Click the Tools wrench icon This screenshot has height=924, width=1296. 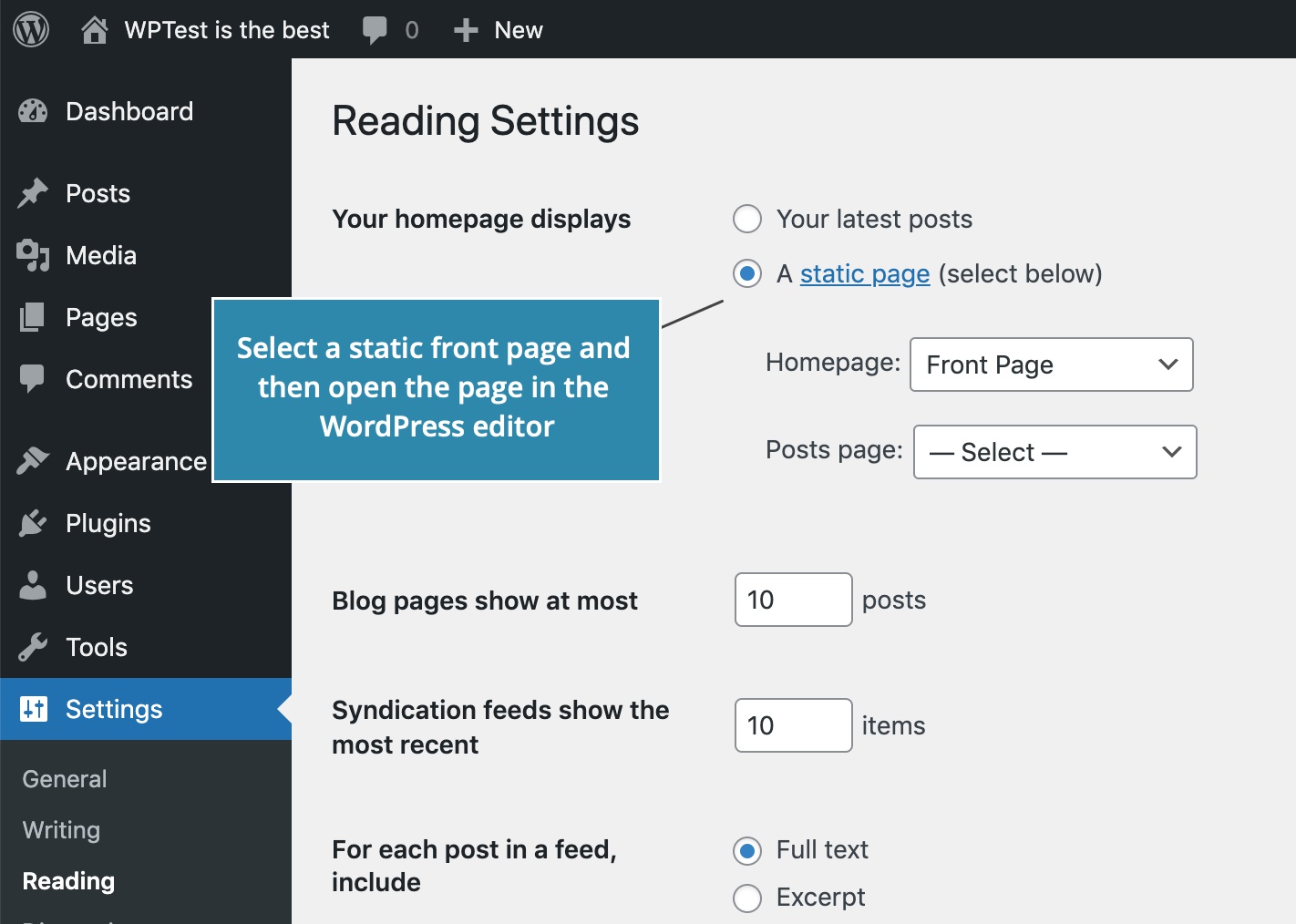pyautogui.click(x=33, y=647)
